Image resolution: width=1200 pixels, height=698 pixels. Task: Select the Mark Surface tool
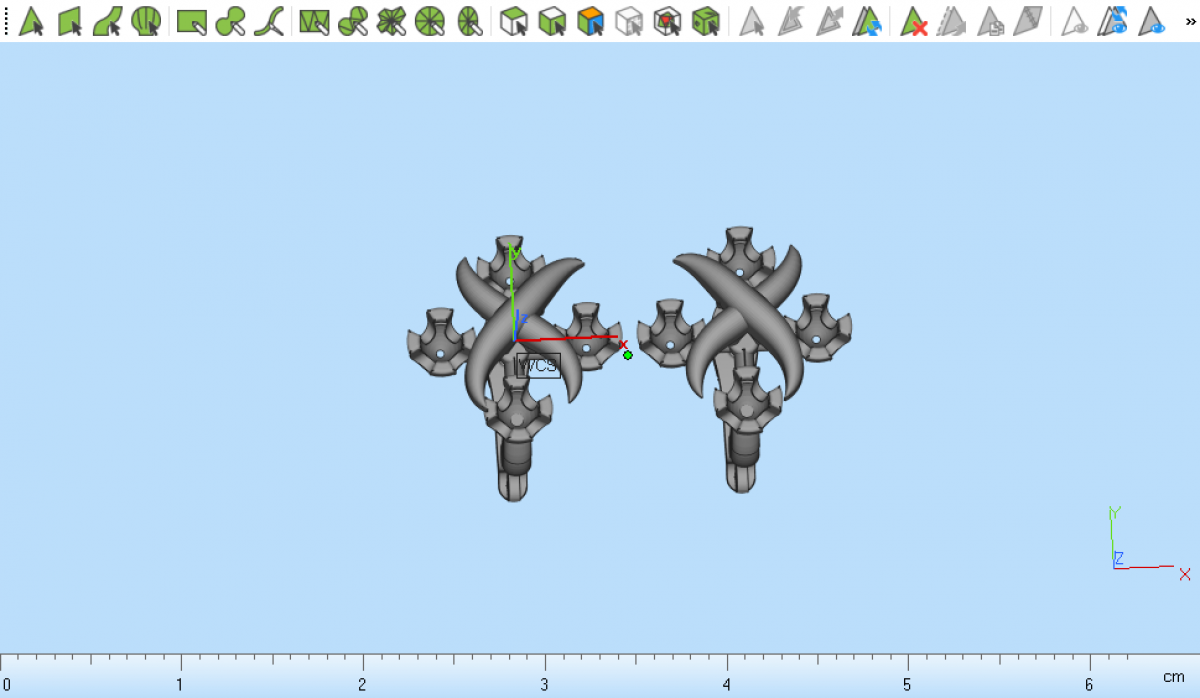(108, 20)
